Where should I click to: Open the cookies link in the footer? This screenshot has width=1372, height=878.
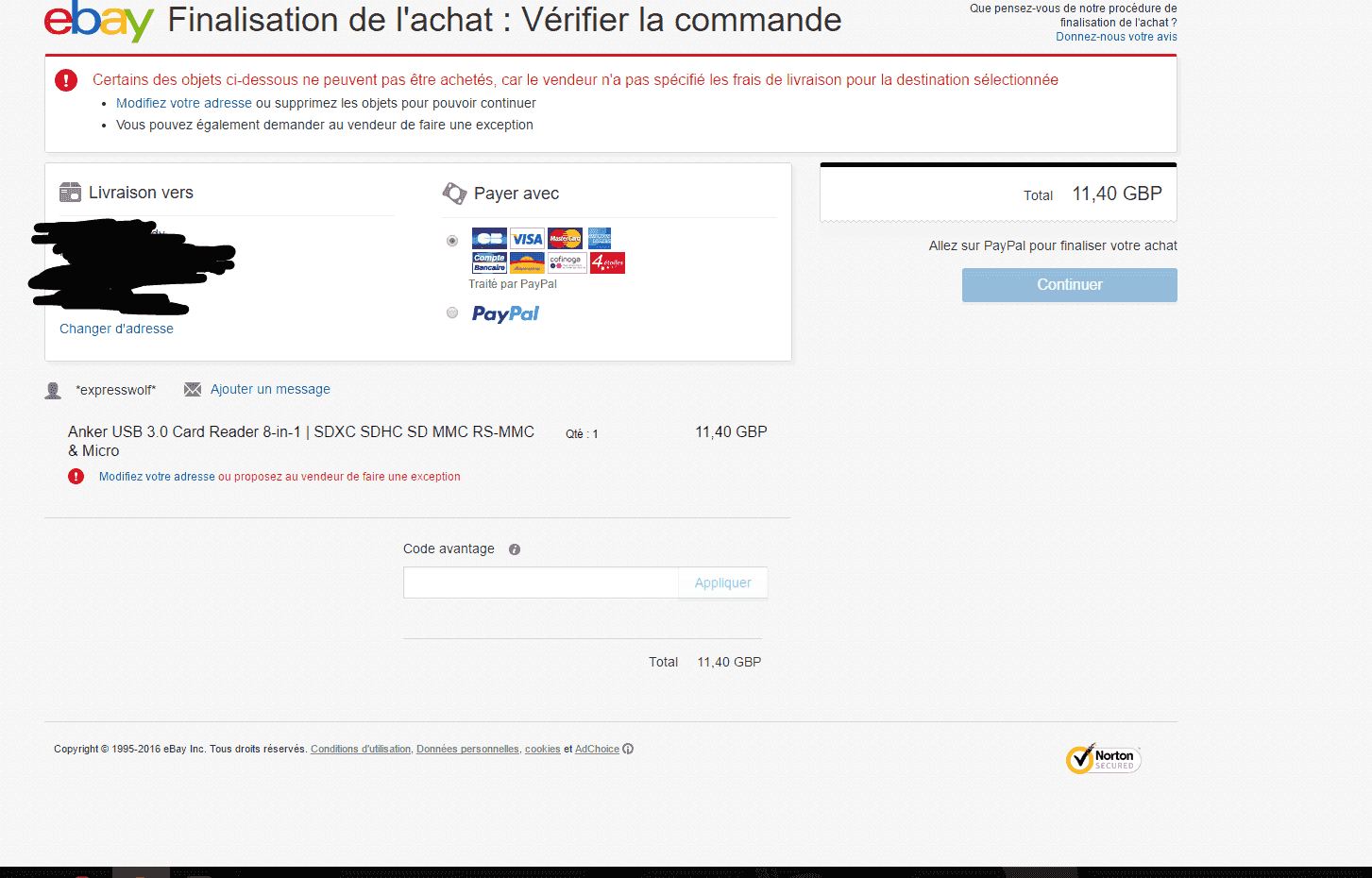pyautogui.click(x=542, y=749)
